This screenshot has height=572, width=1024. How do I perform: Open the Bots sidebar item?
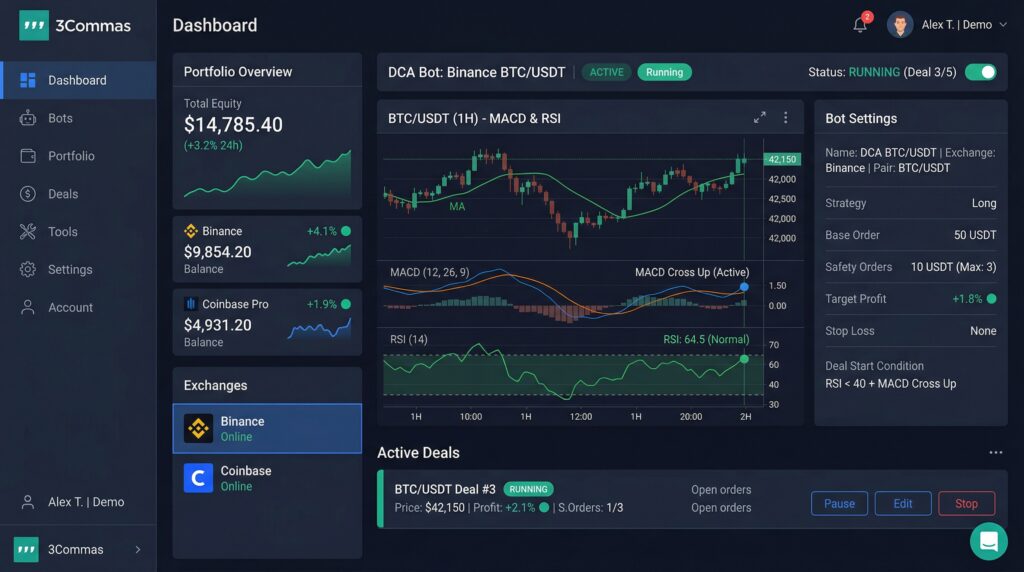point(78,118)
